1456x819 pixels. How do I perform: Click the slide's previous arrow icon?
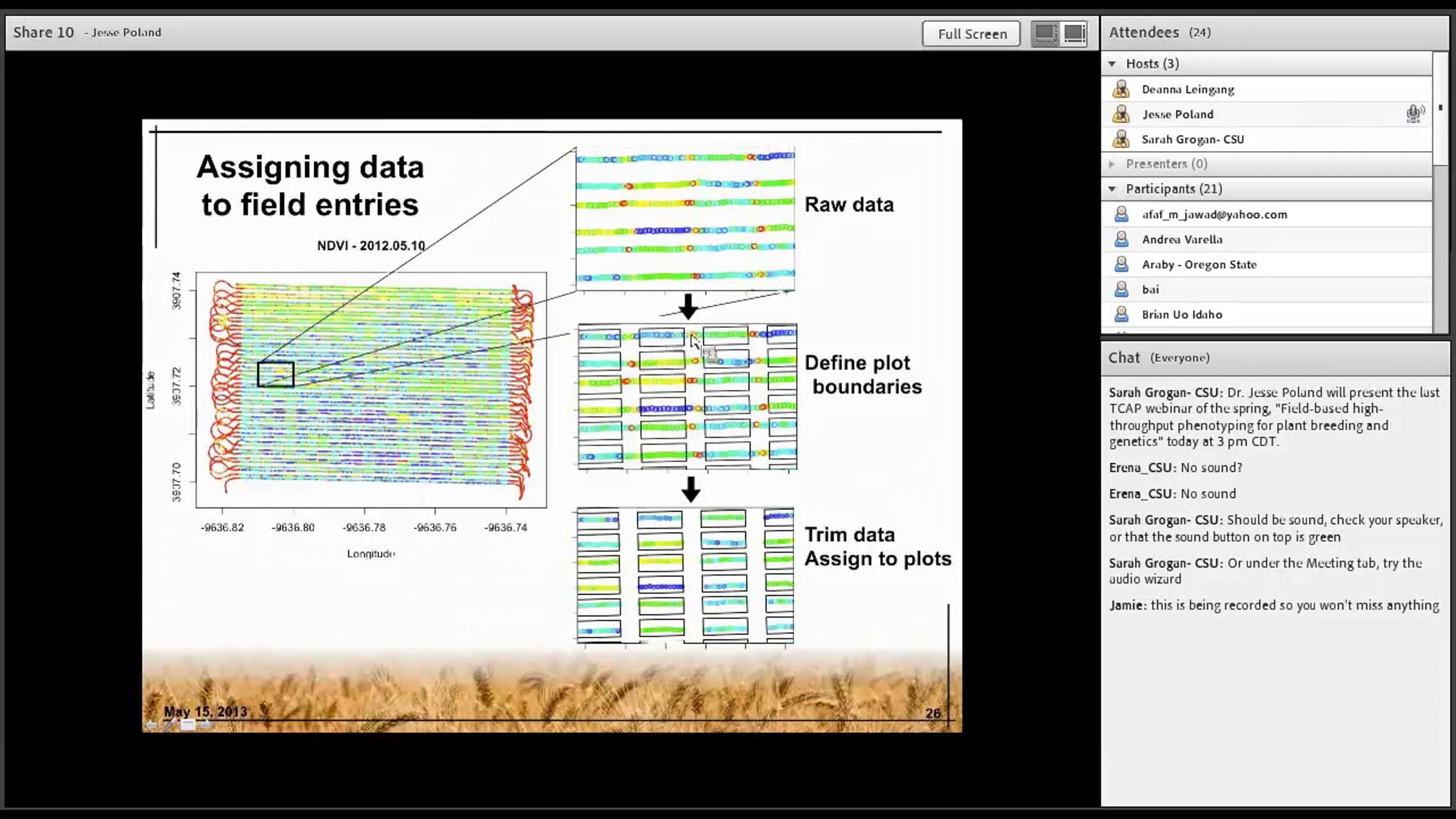(x=152, y=724)
